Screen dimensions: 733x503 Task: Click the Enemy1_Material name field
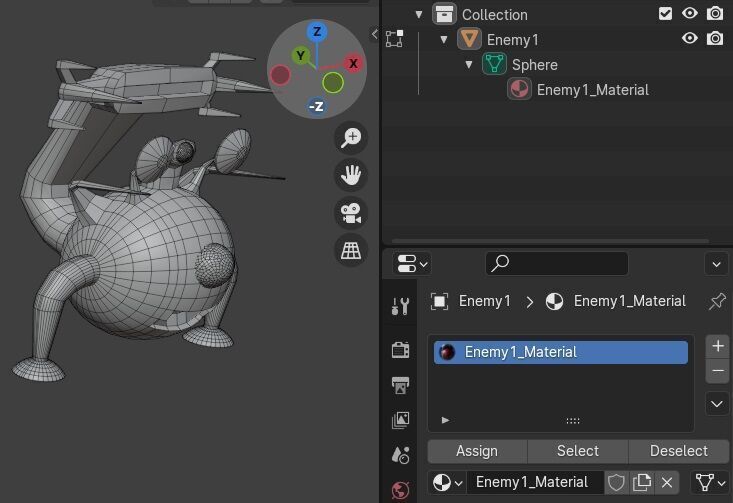[535, 482]
